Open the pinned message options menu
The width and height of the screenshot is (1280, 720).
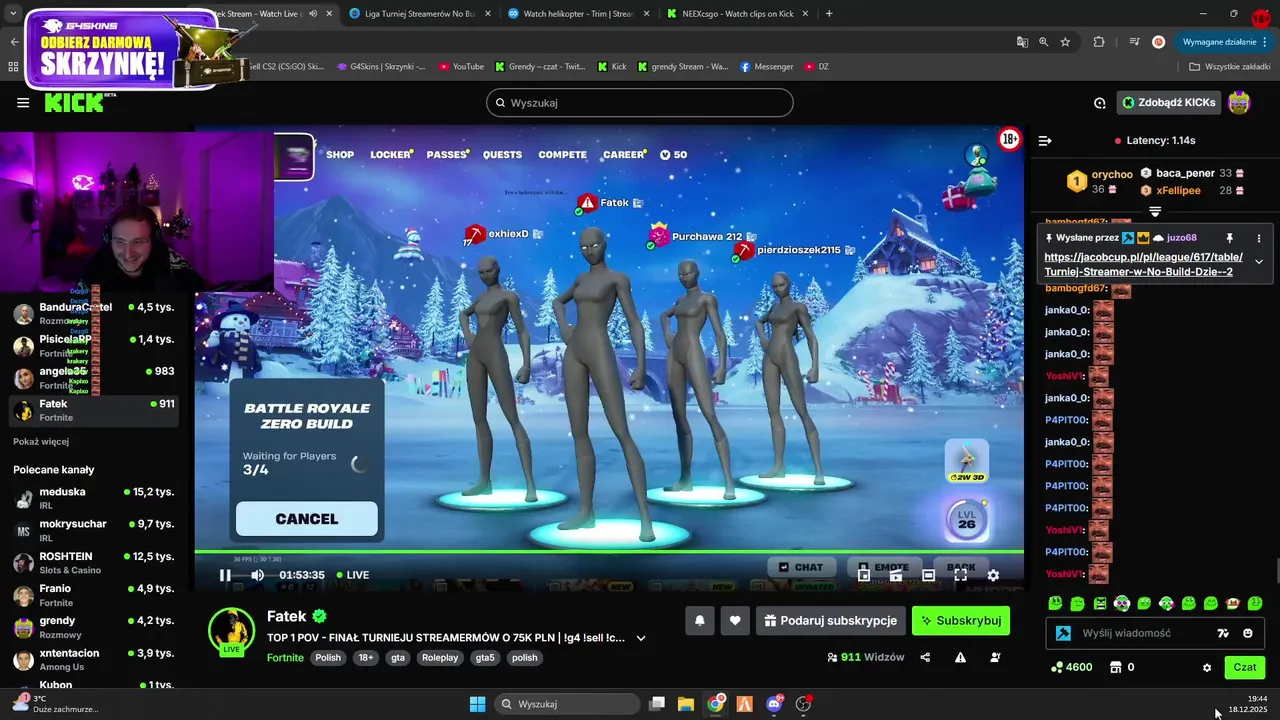point(1259,238)
